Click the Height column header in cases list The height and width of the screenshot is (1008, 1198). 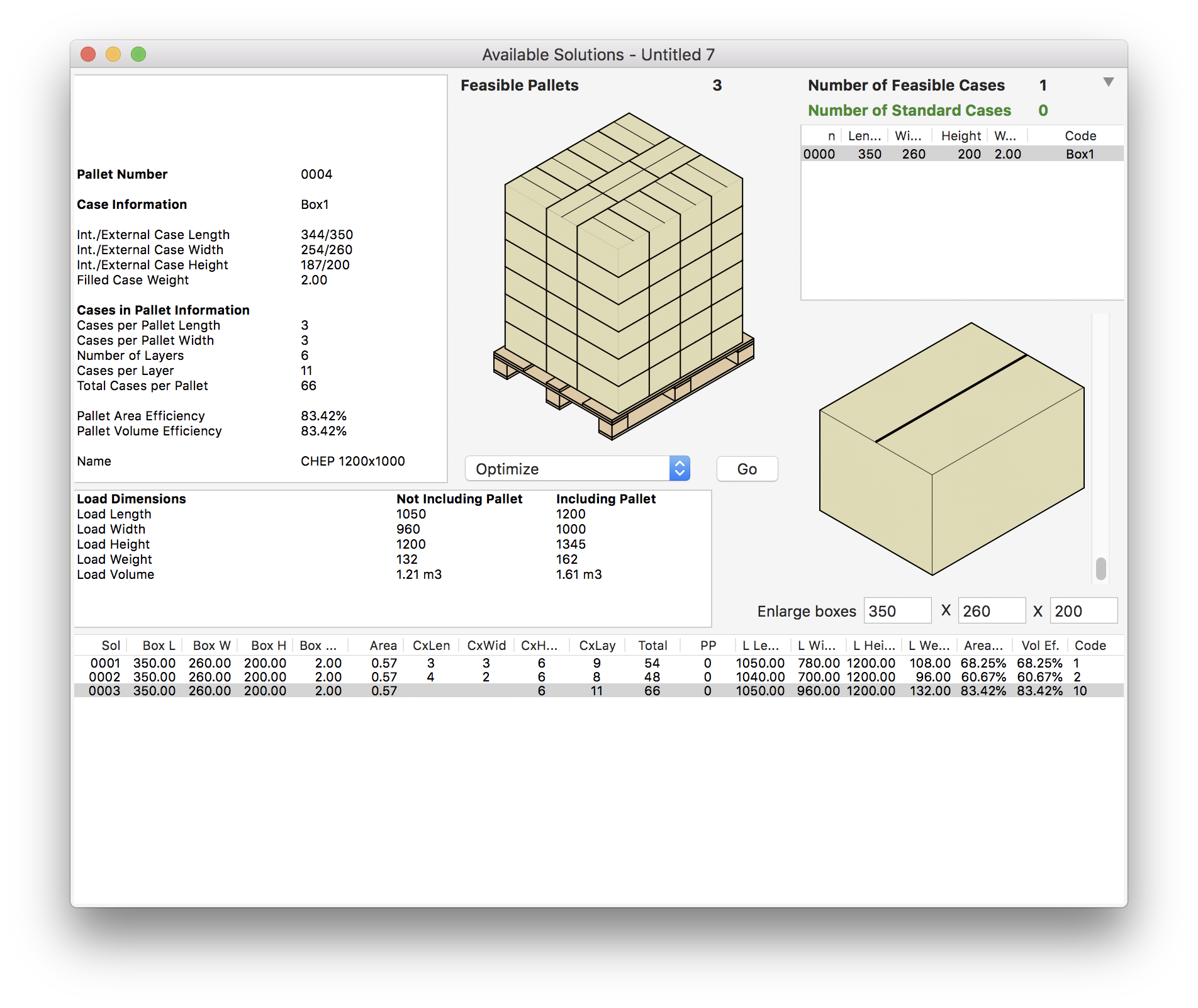point(961,136)
